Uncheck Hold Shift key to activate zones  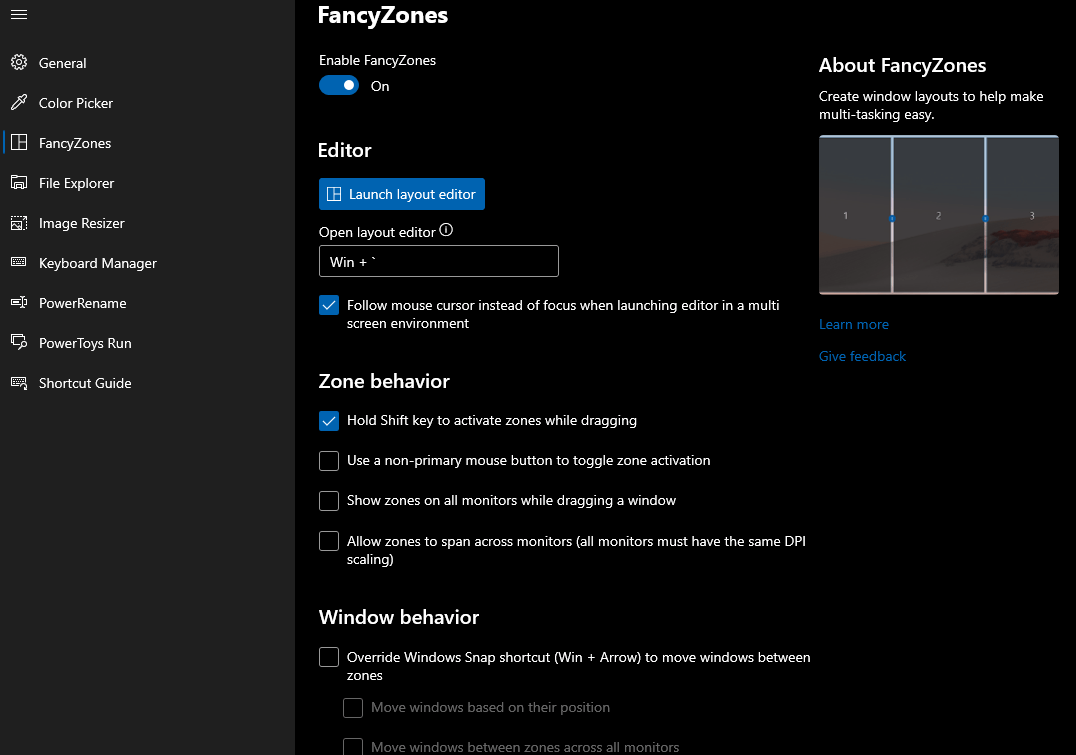point(329,421)
